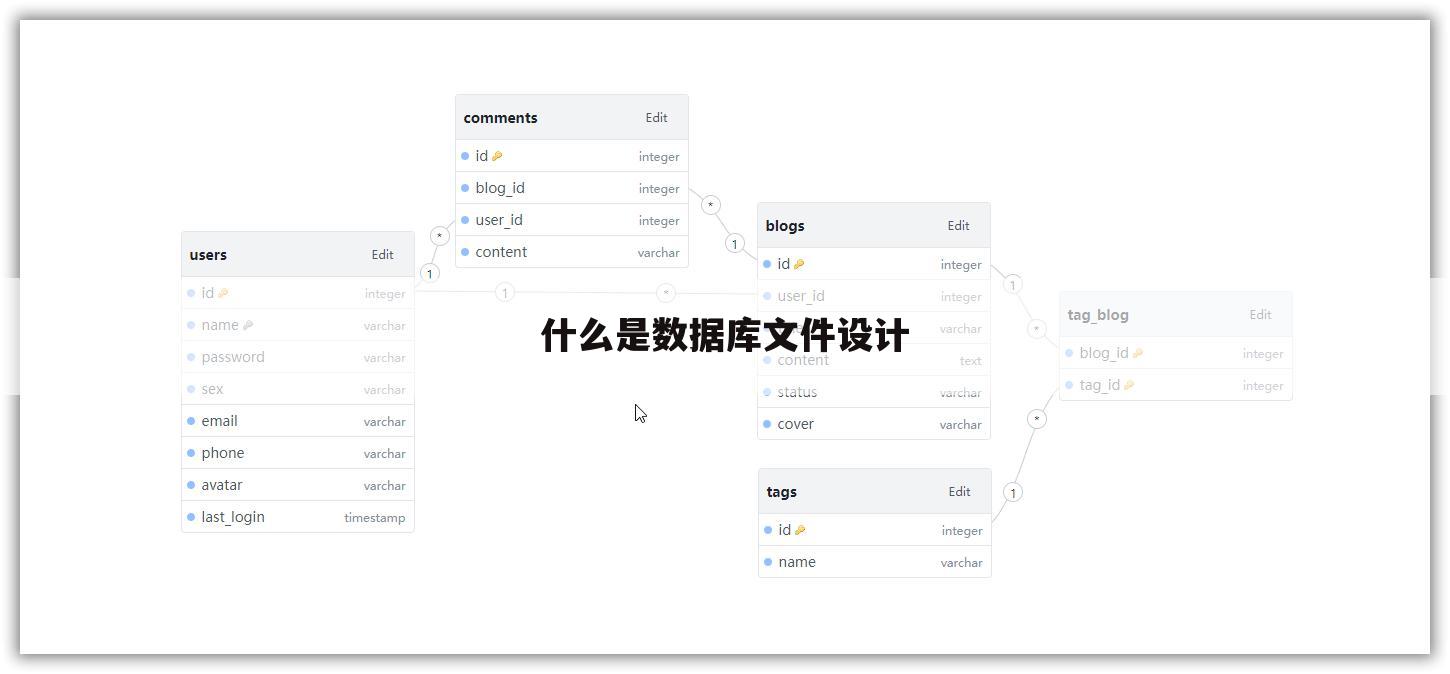Select the cover field in blogs
1450x674 pixels.
coord(795,424)
